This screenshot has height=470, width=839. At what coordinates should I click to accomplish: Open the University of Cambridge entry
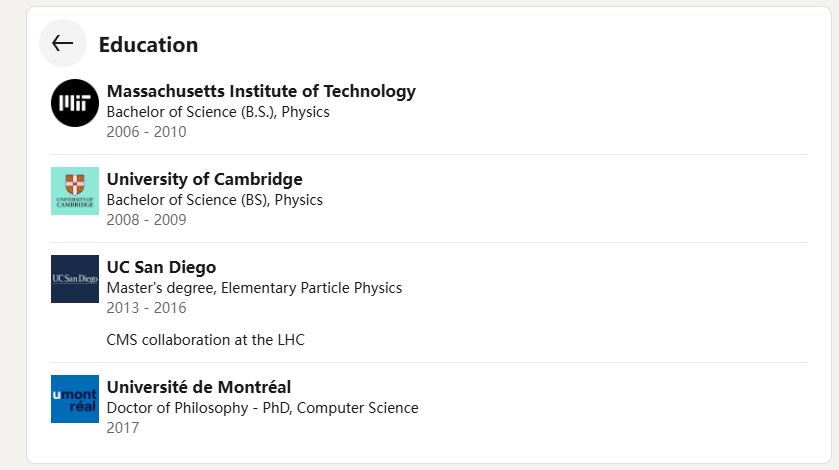click(x=204, y=179)
